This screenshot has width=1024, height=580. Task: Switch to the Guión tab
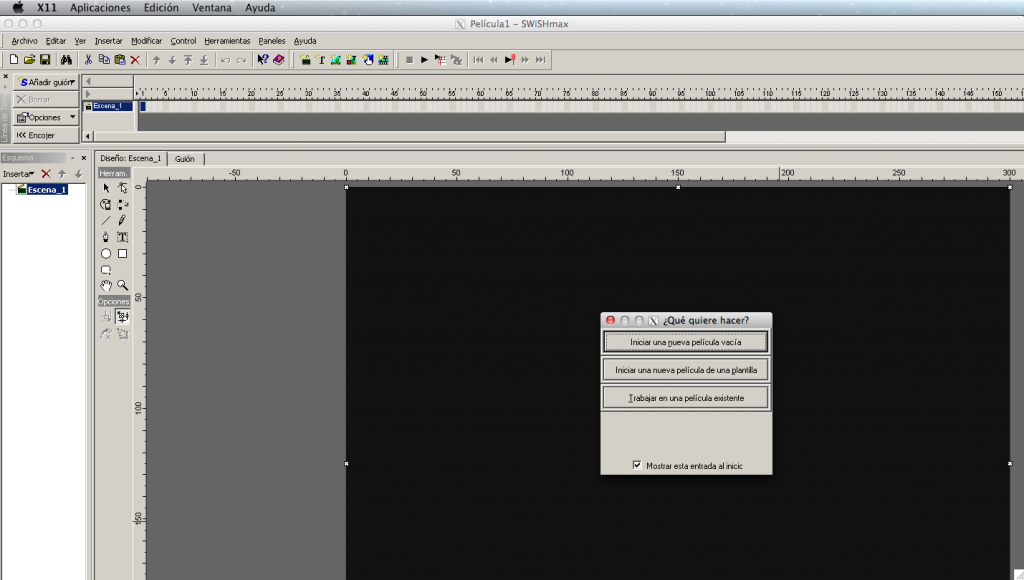coord(185,159)
